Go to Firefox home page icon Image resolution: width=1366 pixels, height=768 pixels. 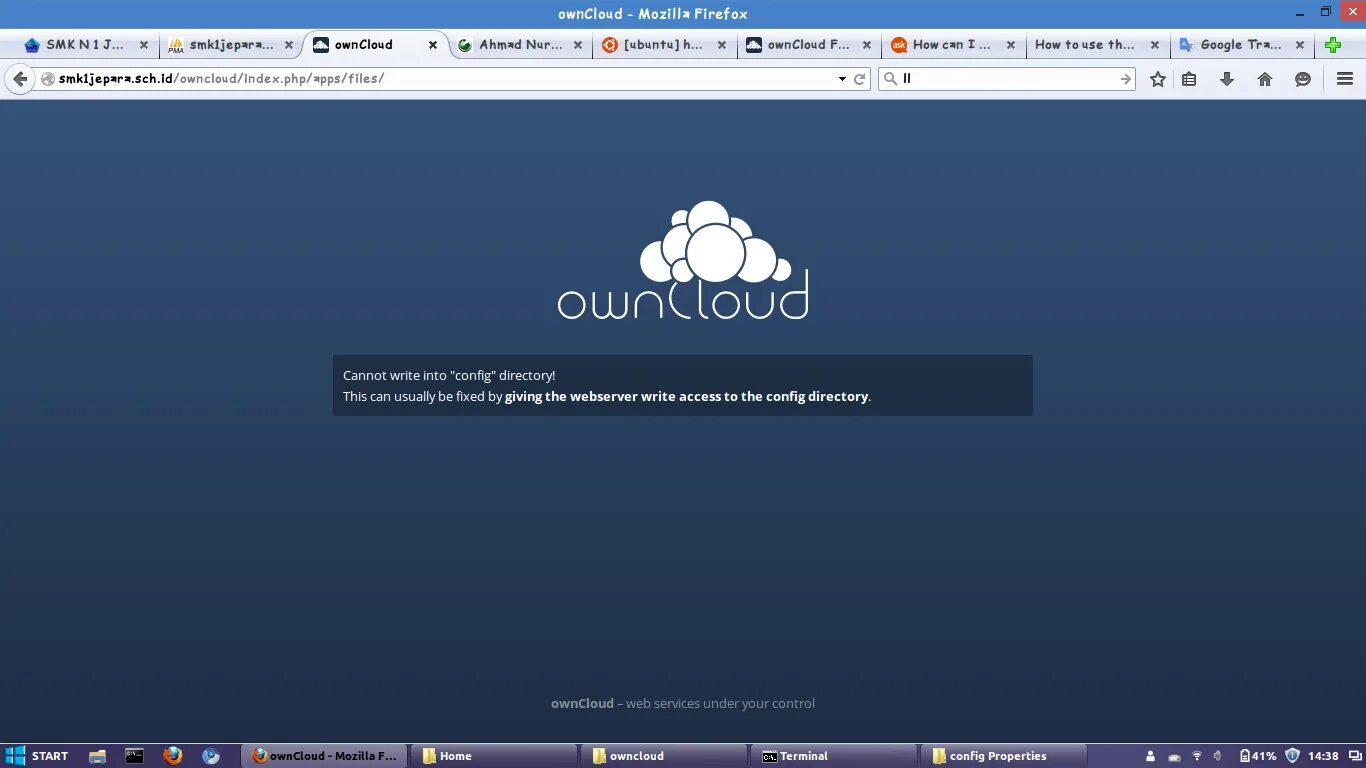(1265, 79)
